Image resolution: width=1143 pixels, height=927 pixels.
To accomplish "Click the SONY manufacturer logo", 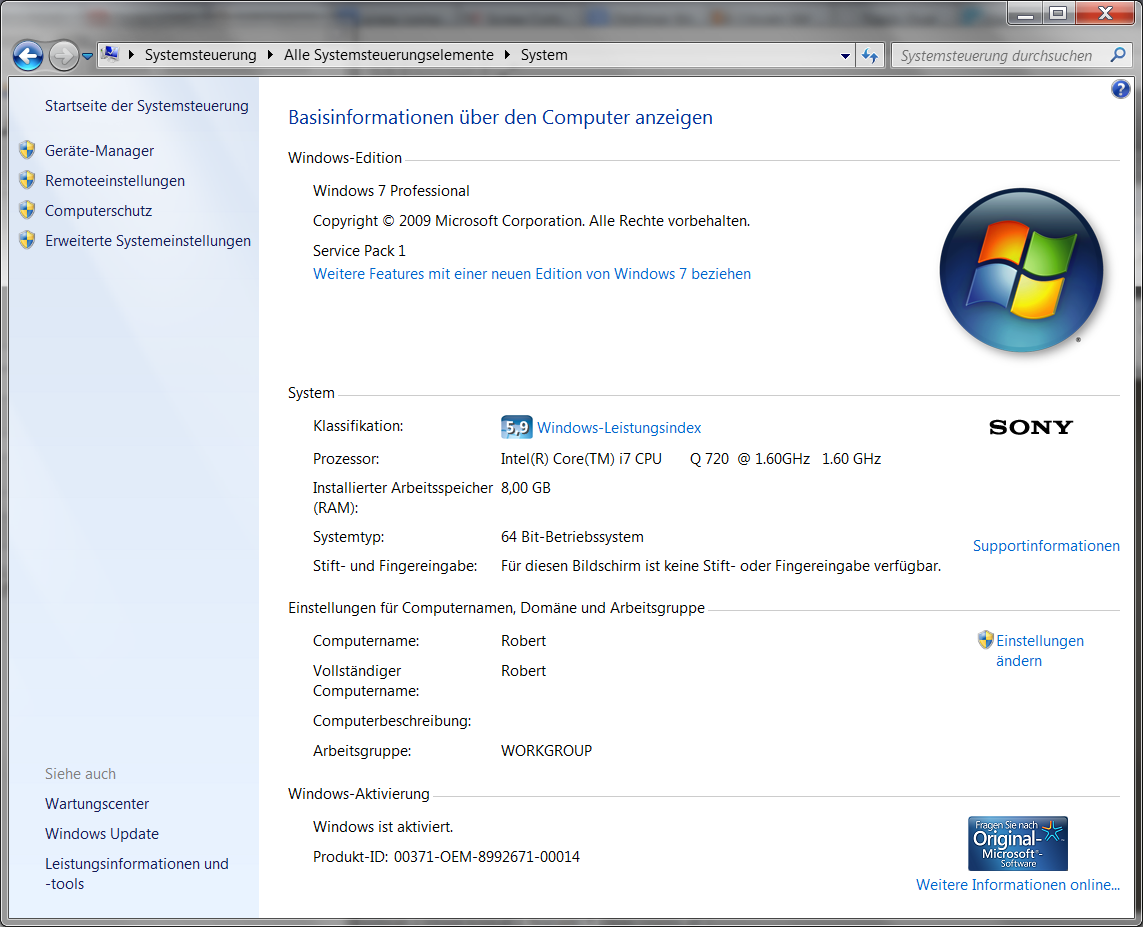I will [x=1031, y=427].
